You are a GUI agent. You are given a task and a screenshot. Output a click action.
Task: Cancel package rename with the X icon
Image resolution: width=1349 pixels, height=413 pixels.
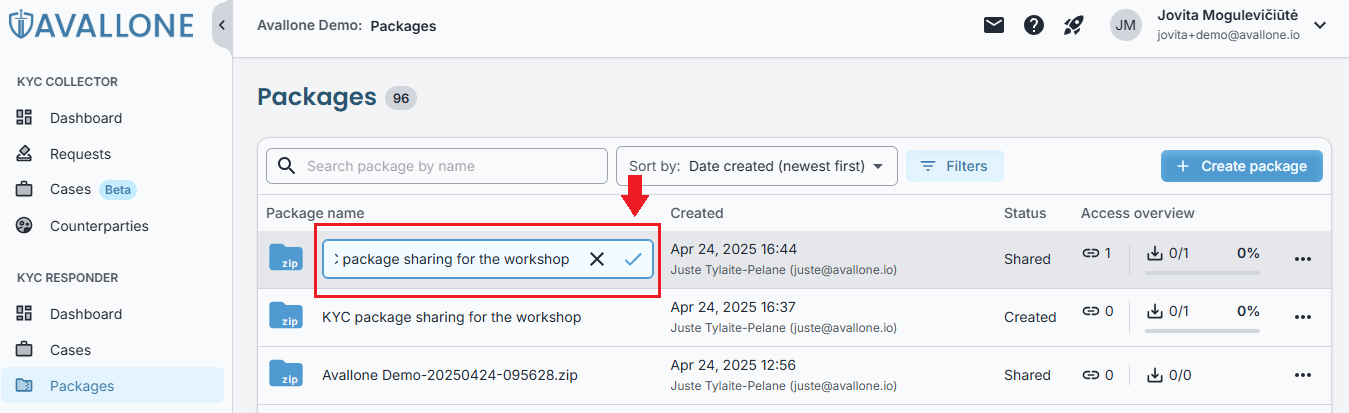pyautogui.click(x=597, y=259)
